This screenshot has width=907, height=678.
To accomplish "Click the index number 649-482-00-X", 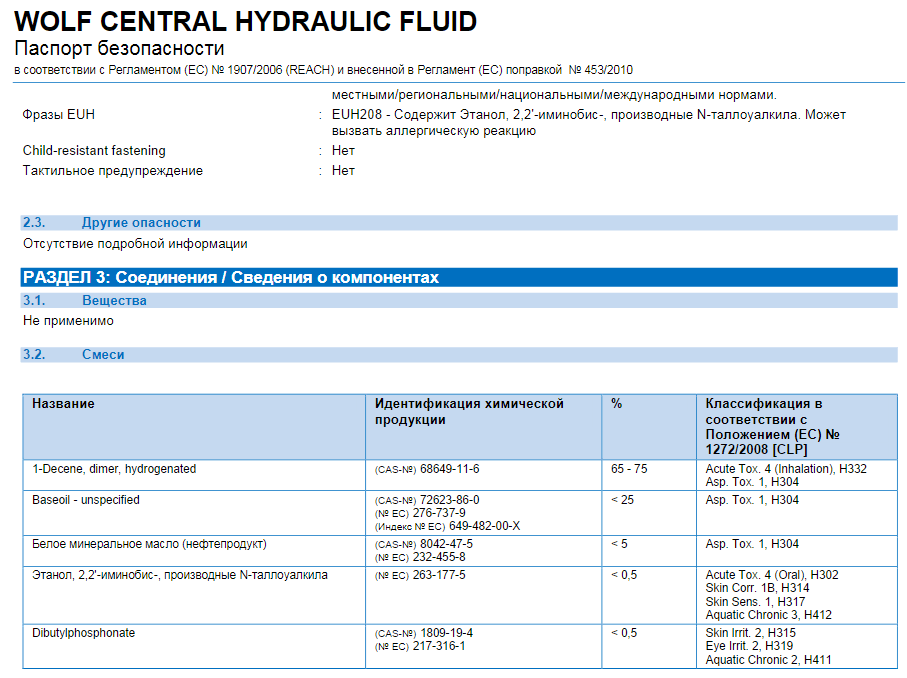I will click(x=484, y=526).
